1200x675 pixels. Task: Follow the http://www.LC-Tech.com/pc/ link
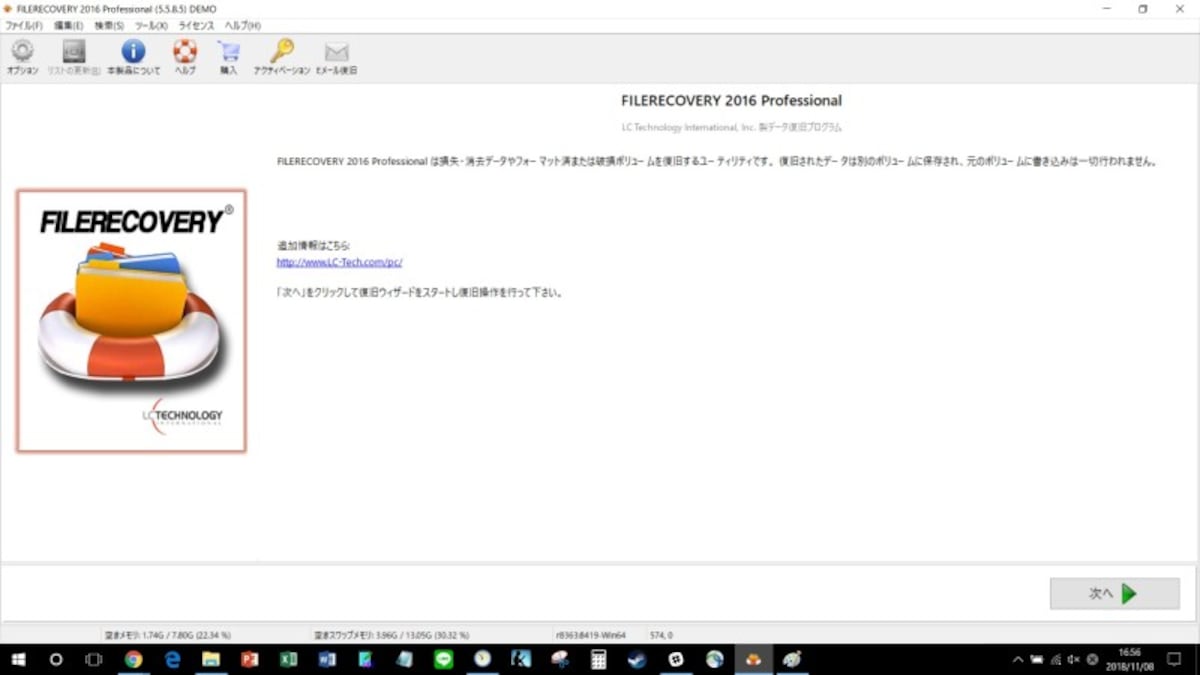(x=339, y=263)
